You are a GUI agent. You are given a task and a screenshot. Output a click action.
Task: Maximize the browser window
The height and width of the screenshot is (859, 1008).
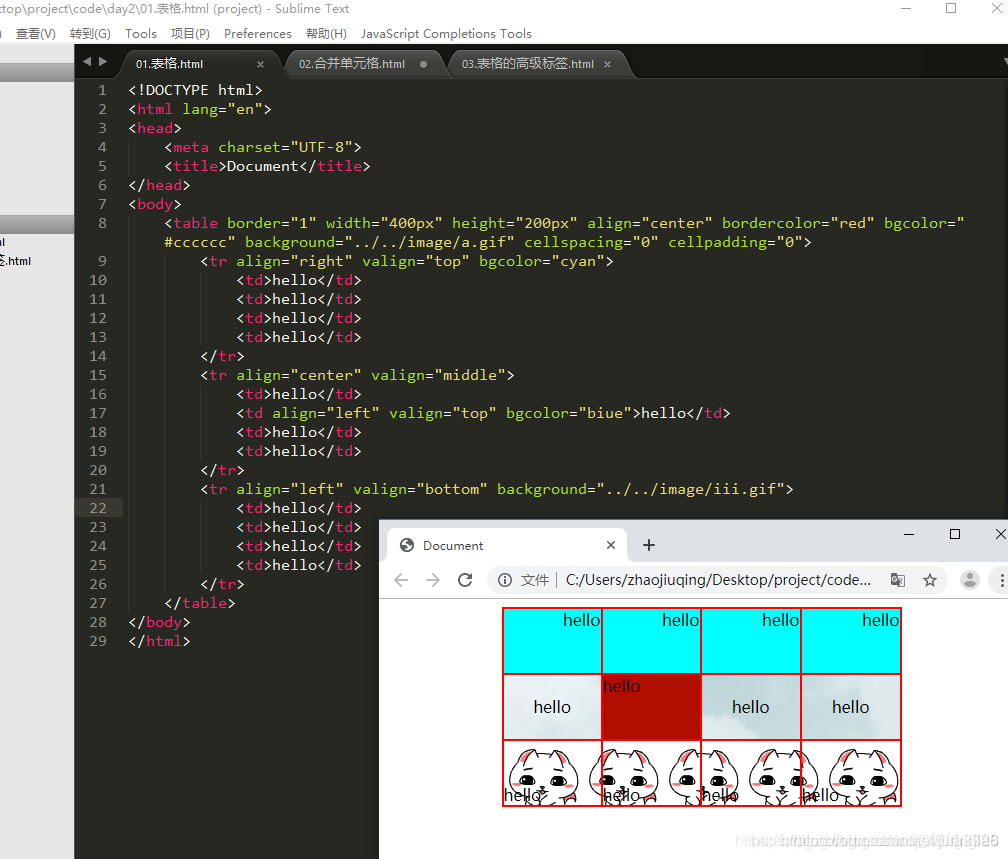[955, 534]
